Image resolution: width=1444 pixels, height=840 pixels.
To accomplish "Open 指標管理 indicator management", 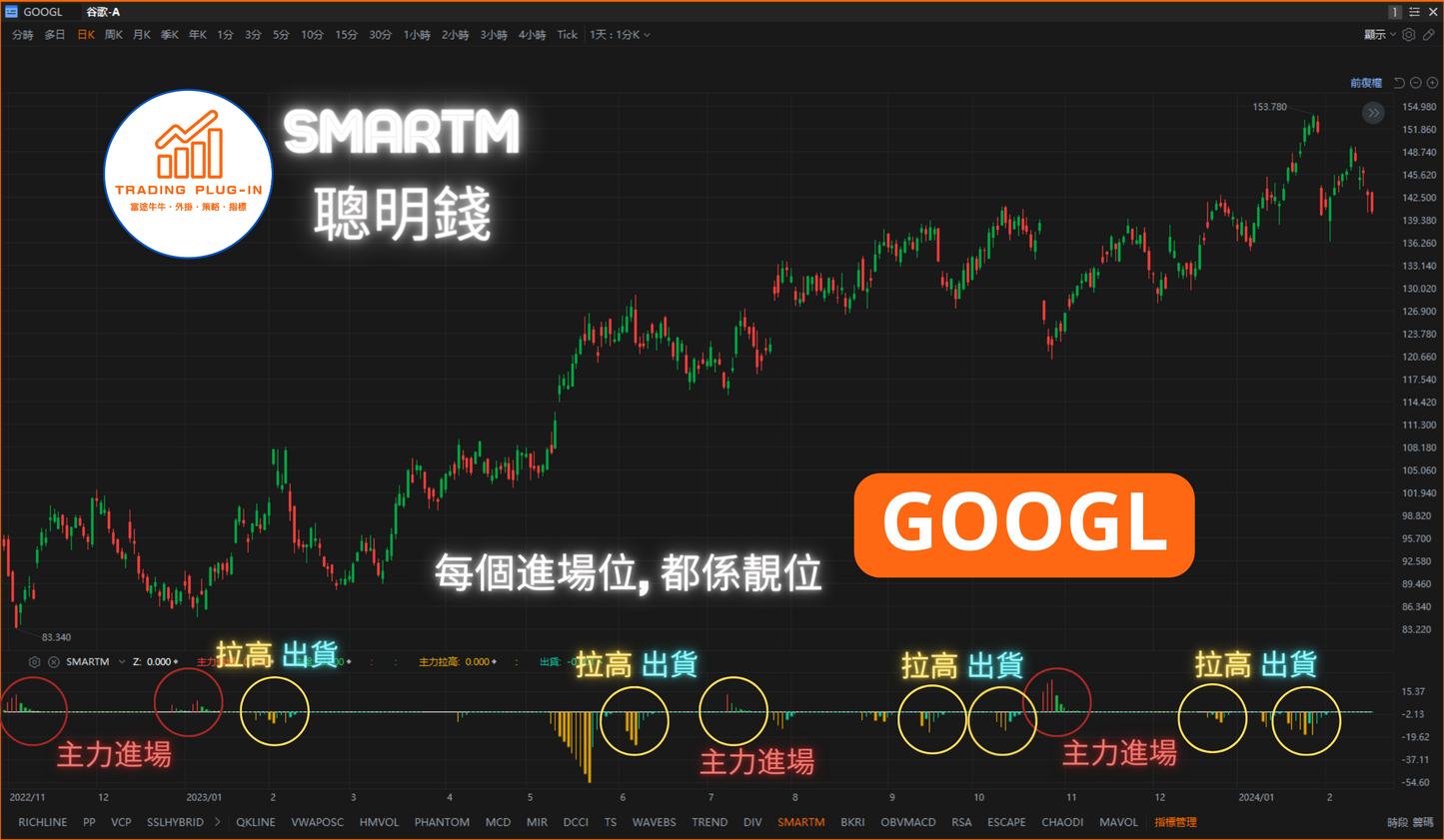I will click(x=1175, y=823).
